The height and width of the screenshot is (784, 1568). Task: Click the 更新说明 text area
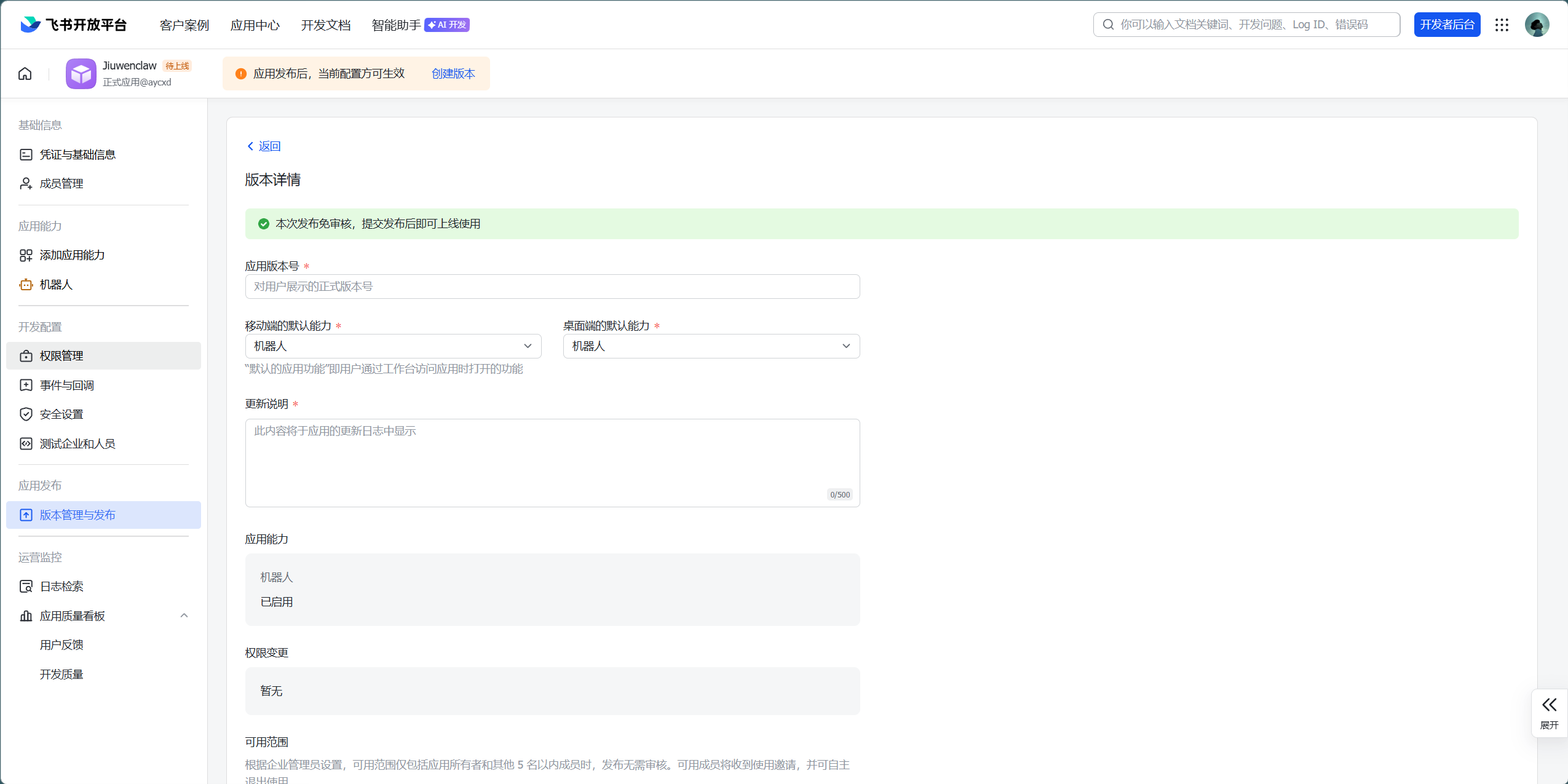click(552, 462)
